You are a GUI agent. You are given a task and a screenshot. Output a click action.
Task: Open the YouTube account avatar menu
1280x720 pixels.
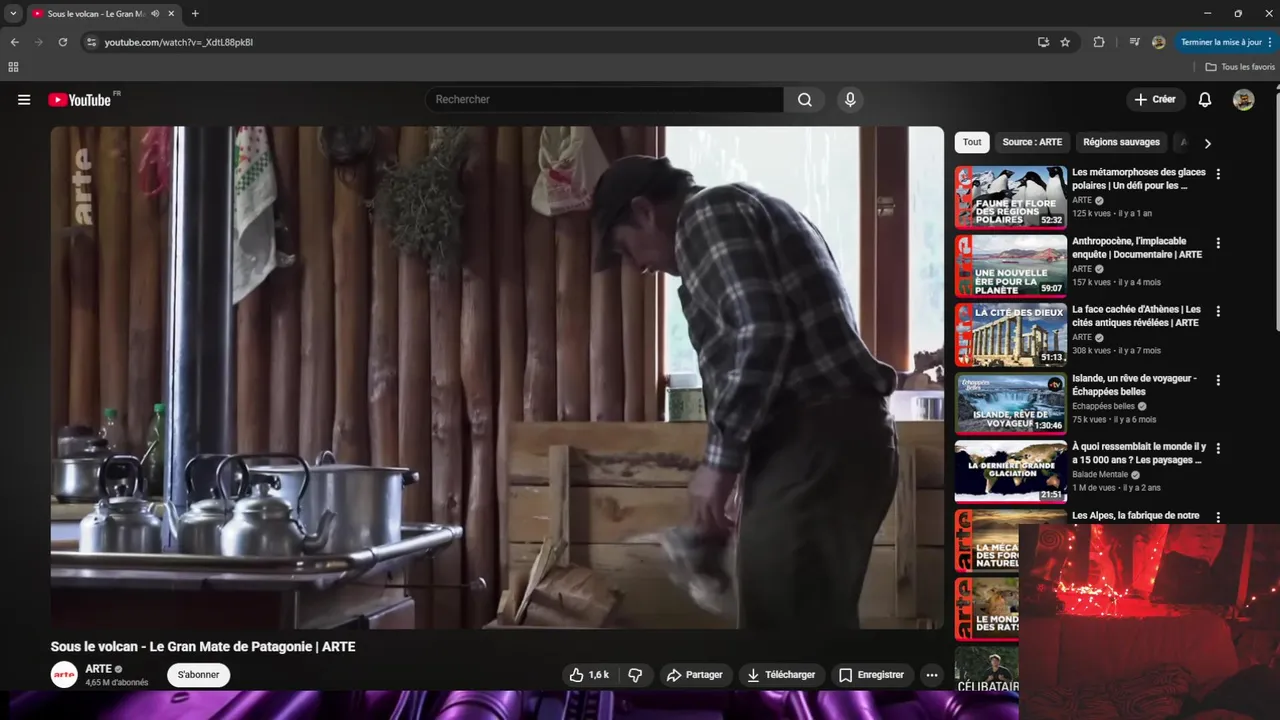[1243, 100]
